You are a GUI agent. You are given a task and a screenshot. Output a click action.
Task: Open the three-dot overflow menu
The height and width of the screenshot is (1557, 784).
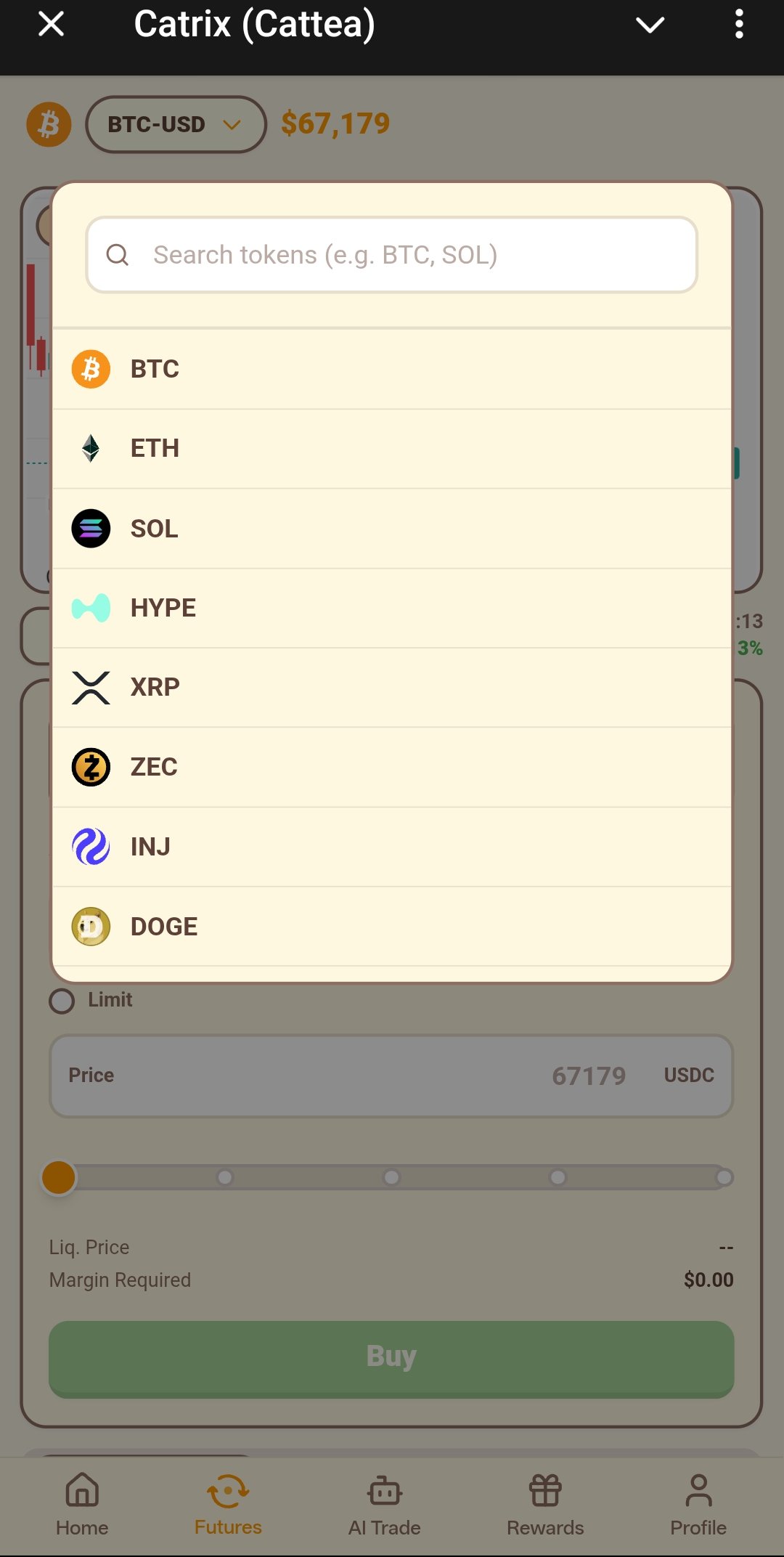coord(739,24)
